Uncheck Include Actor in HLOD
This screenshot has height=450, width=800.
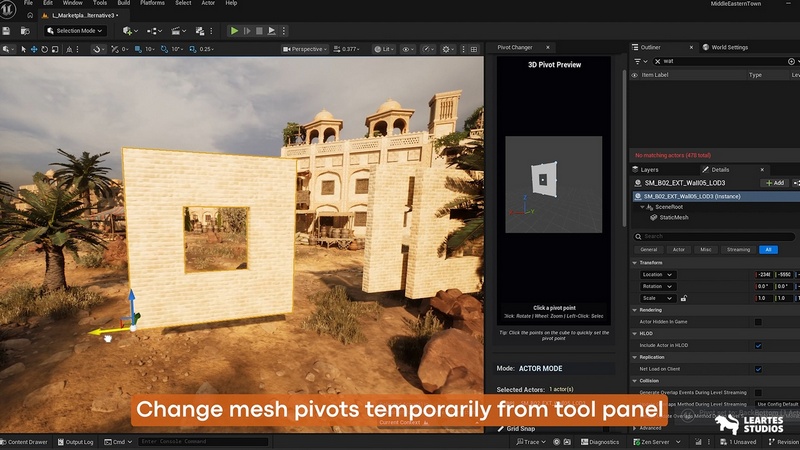758,345
